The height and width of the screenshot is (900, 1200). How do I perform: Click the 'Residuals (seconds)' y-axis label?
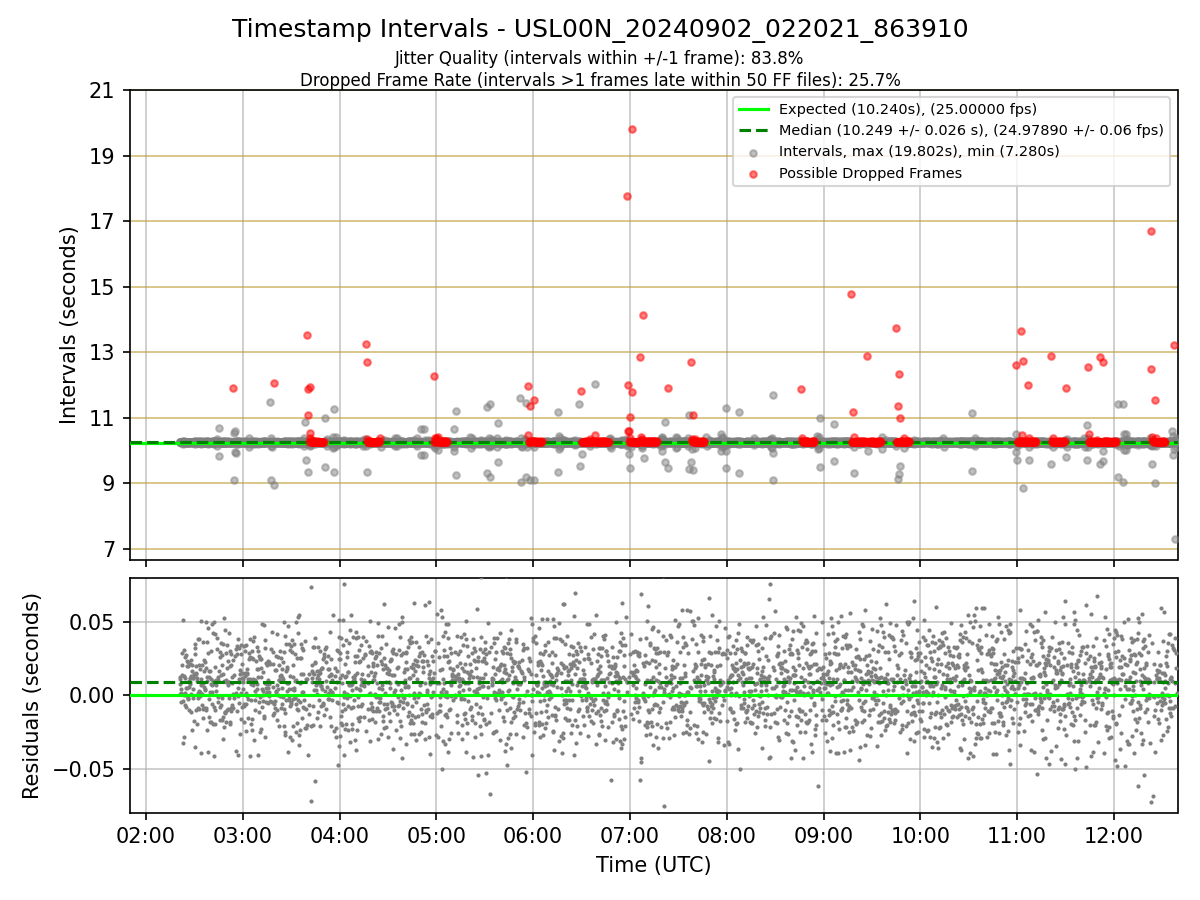click(32, 696)
